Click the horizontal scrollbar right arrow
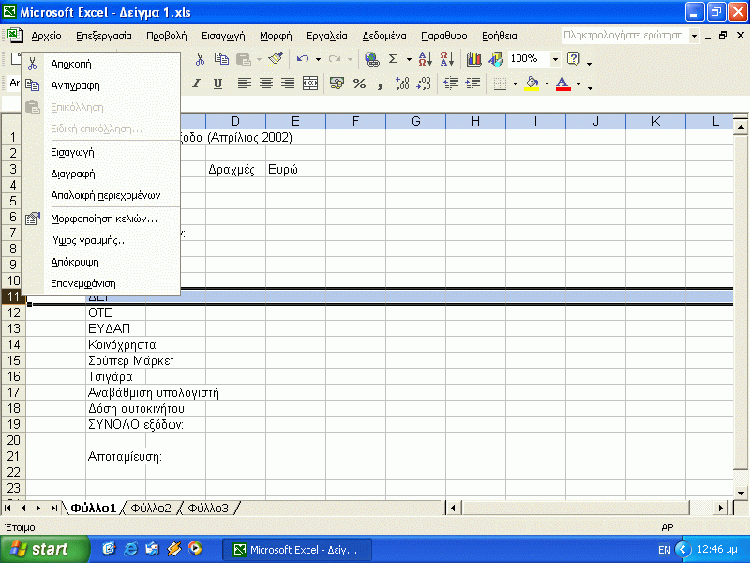750x563 pixels. 720,508
